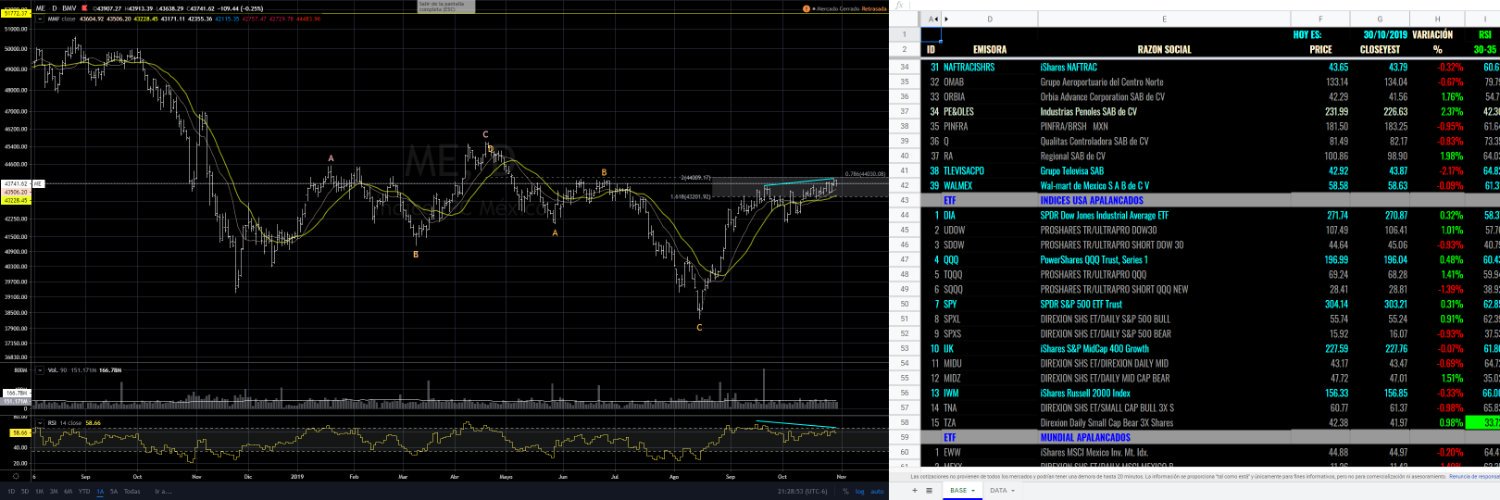Select the 1D time range

click(x=11, y=491)
